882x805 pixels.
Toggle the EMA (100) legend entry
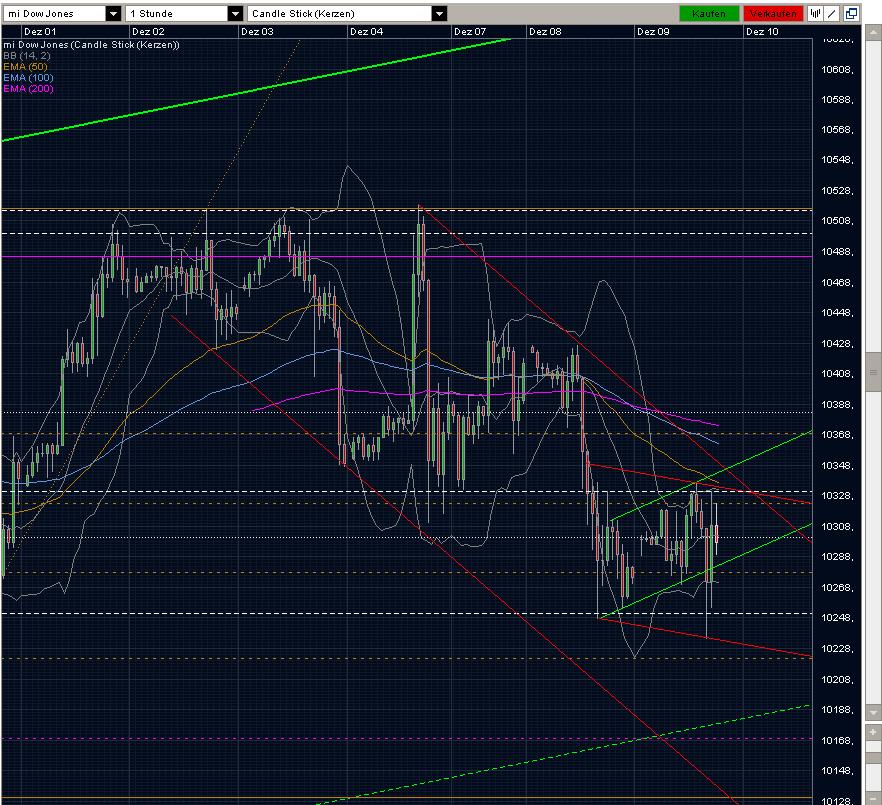click(30, 76)
